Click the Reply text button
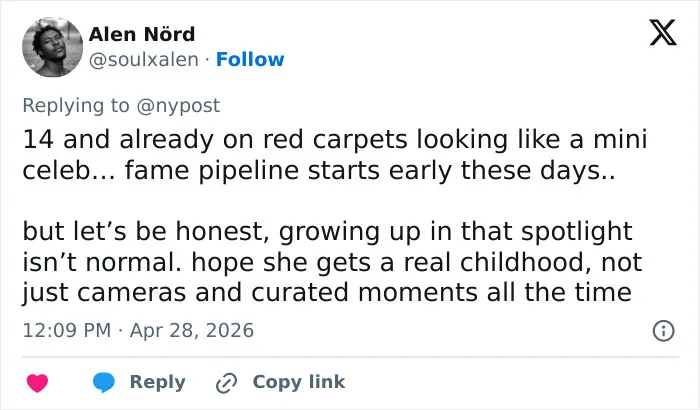 tap(158, 382)
